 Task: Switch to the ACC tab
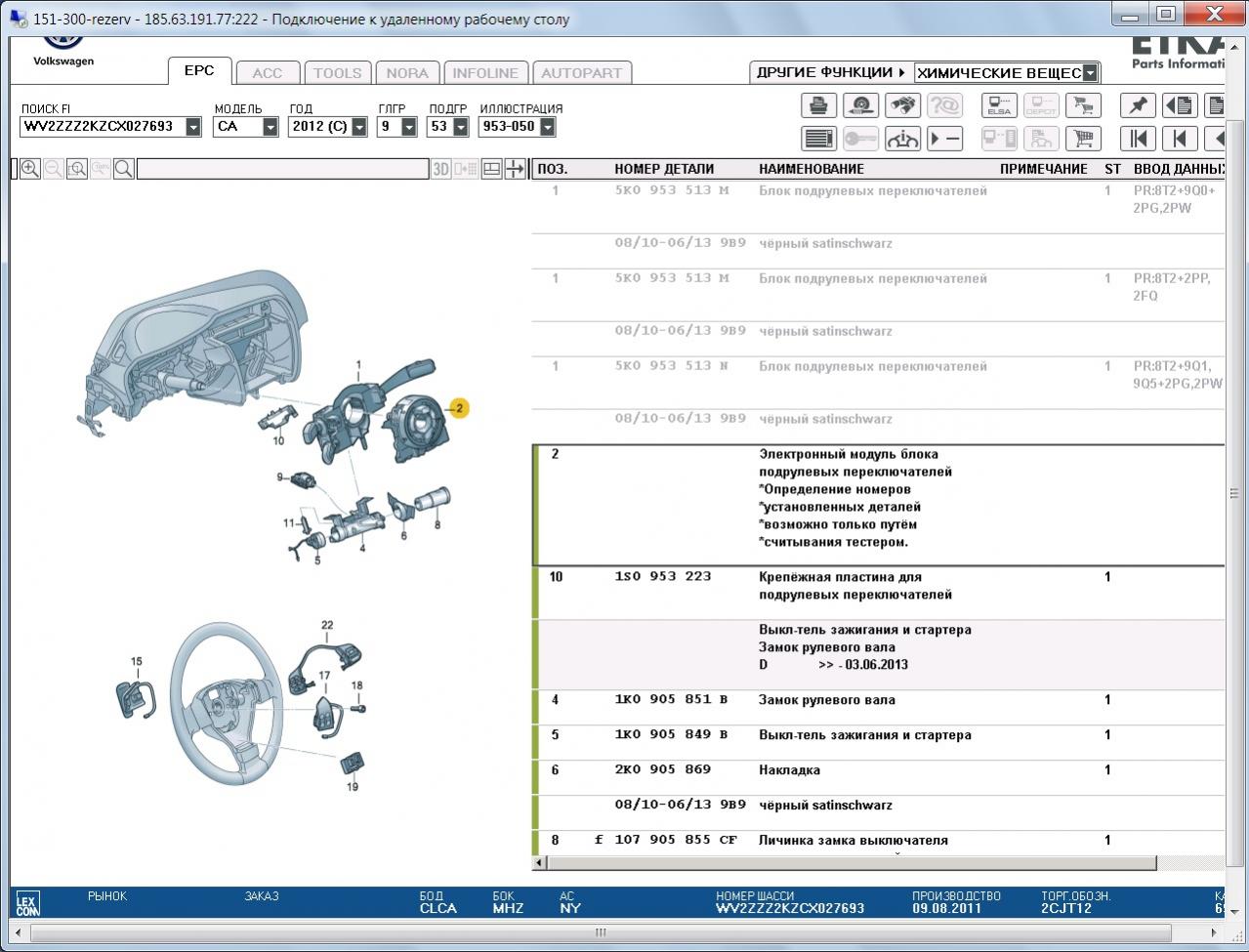pos(267,73)
